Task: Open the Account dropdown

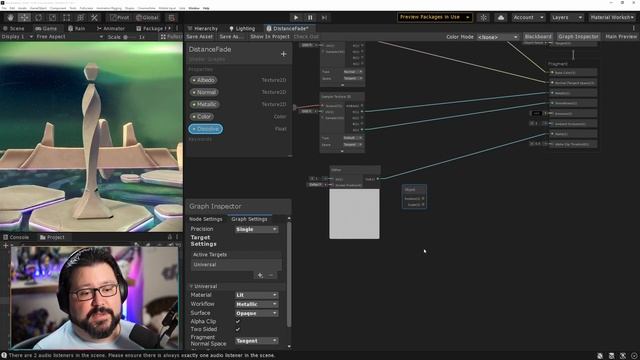Action: [x=529, y=18]
